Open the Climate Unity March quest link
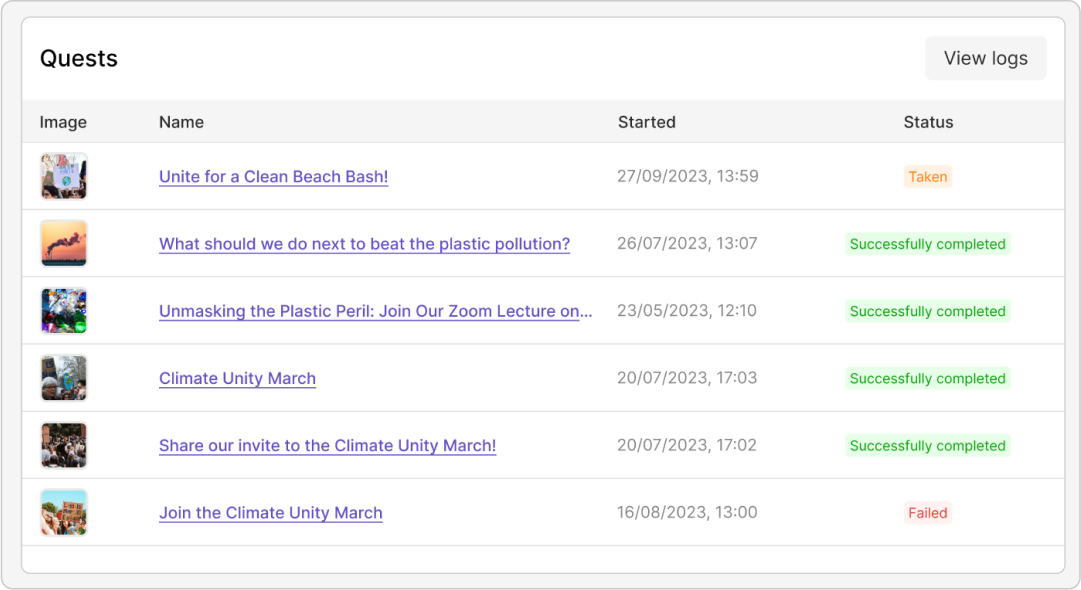The height and width of the screenshot is (590, 1081). pos(237,378)
